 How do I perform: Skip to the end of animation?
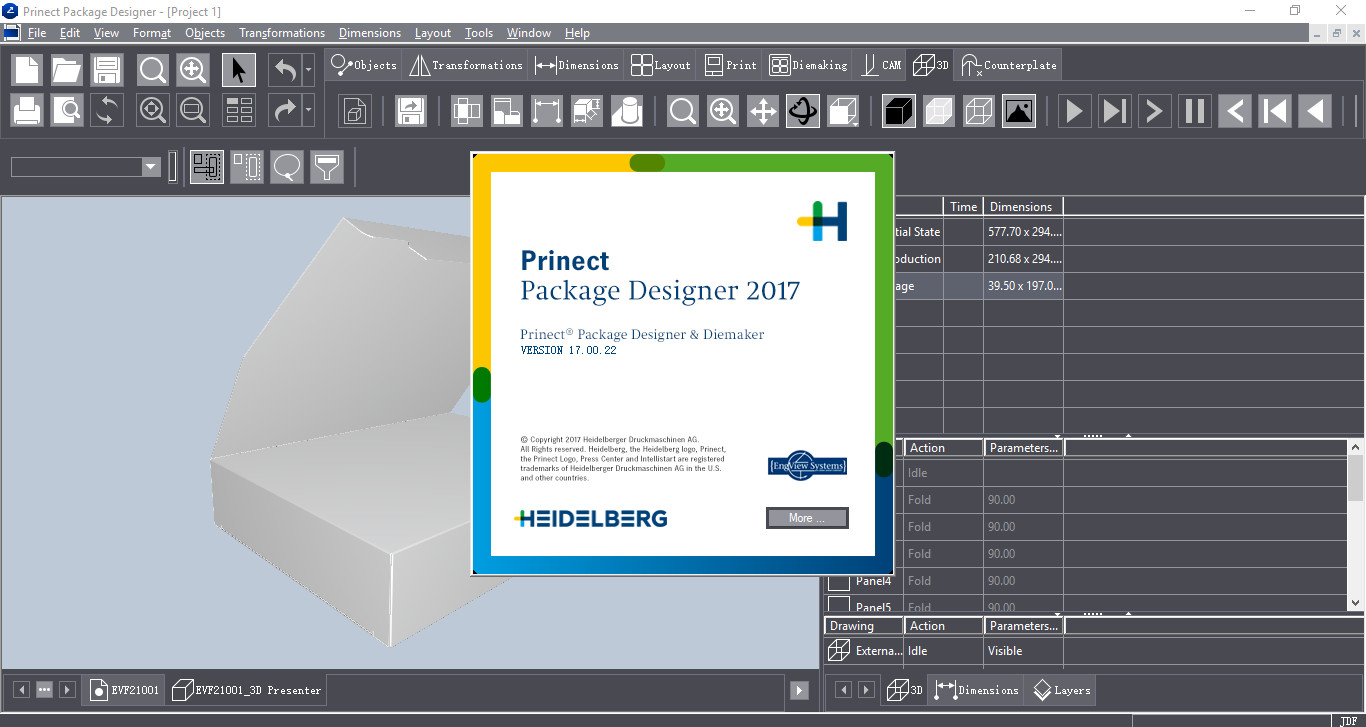1114,110
